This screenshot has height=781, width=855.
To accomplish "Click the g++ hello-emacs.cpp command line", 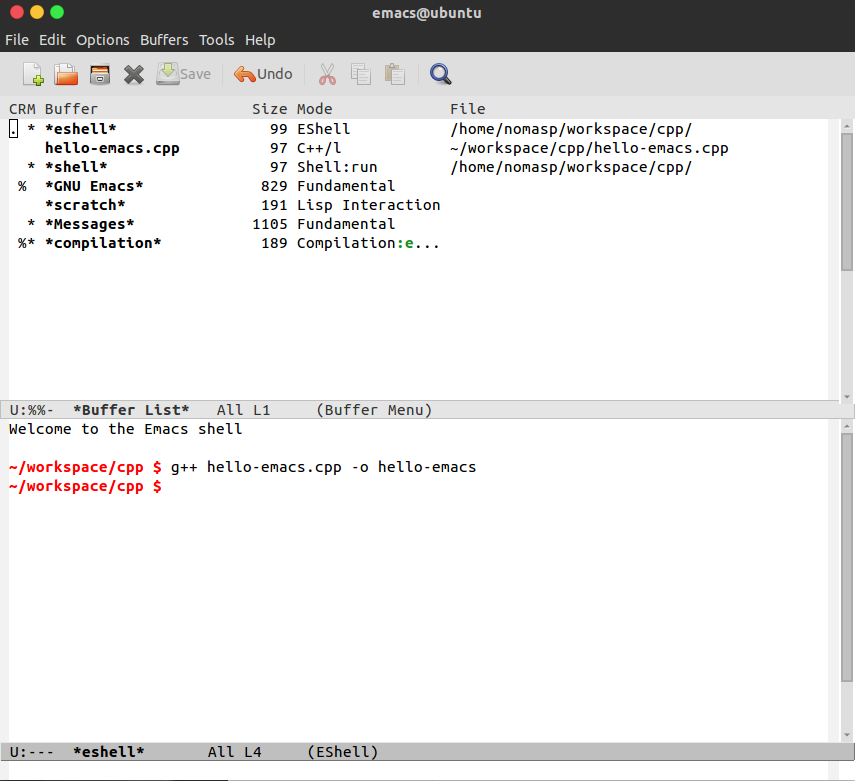I will point(323,467).
